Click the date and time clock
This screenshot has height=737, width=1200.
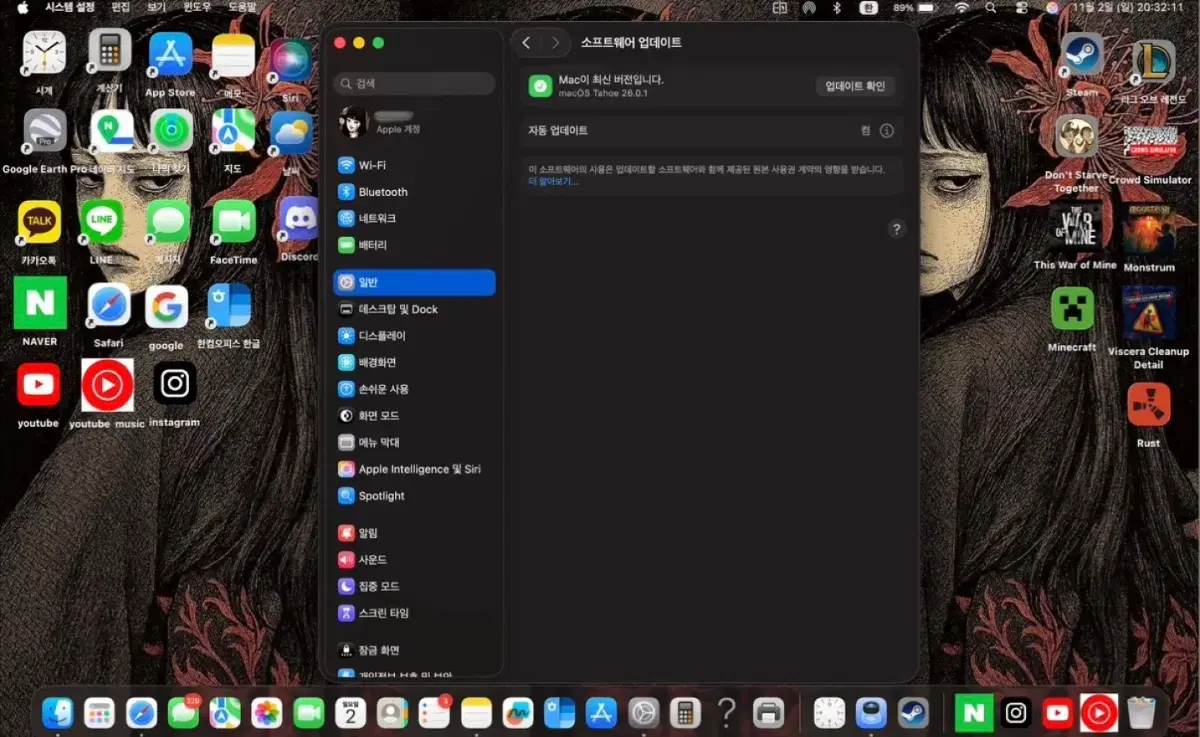[1127, 7]
